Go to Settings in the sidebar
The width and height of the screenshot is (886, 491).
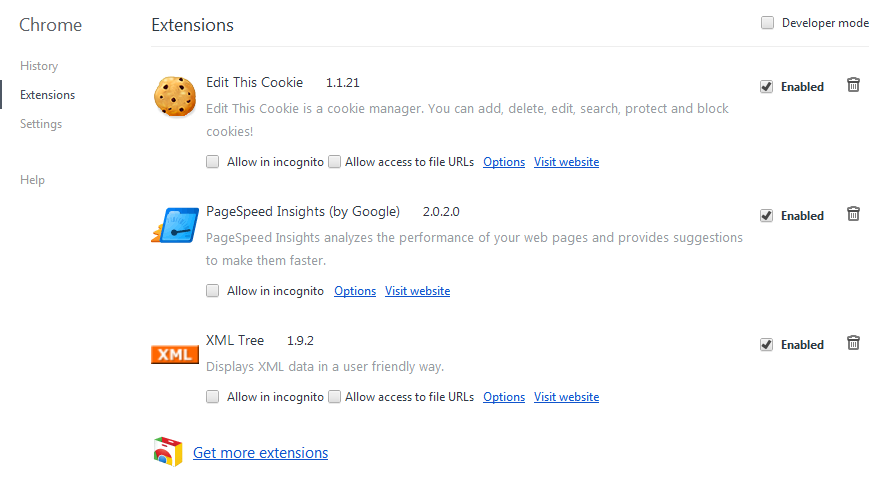41,124
